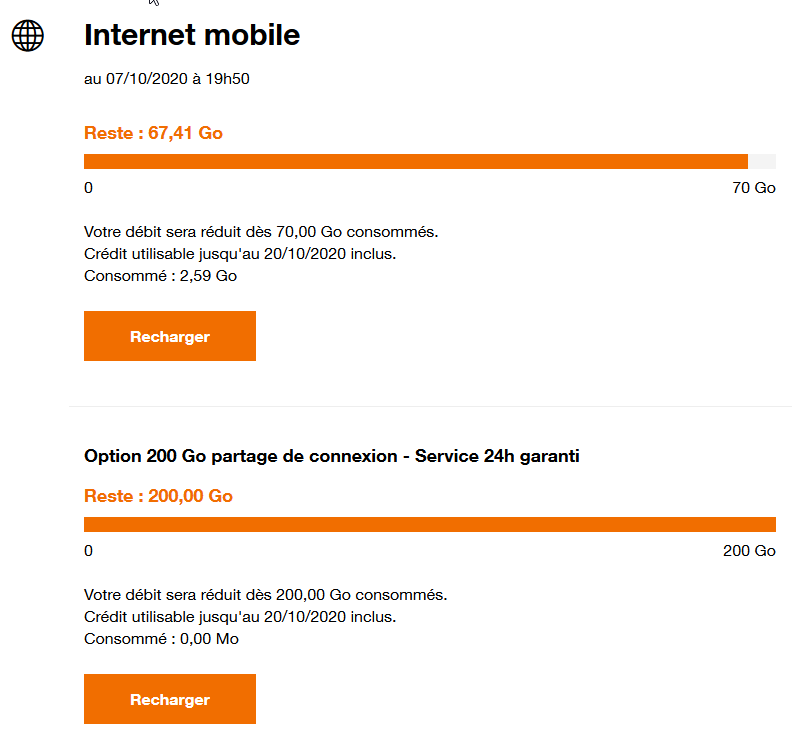The height and width of the screenshot is (746, 792).
Task: Click the orange Reste : 200,00 Go text
Action: pyautogui.click(x=158, y=496)
